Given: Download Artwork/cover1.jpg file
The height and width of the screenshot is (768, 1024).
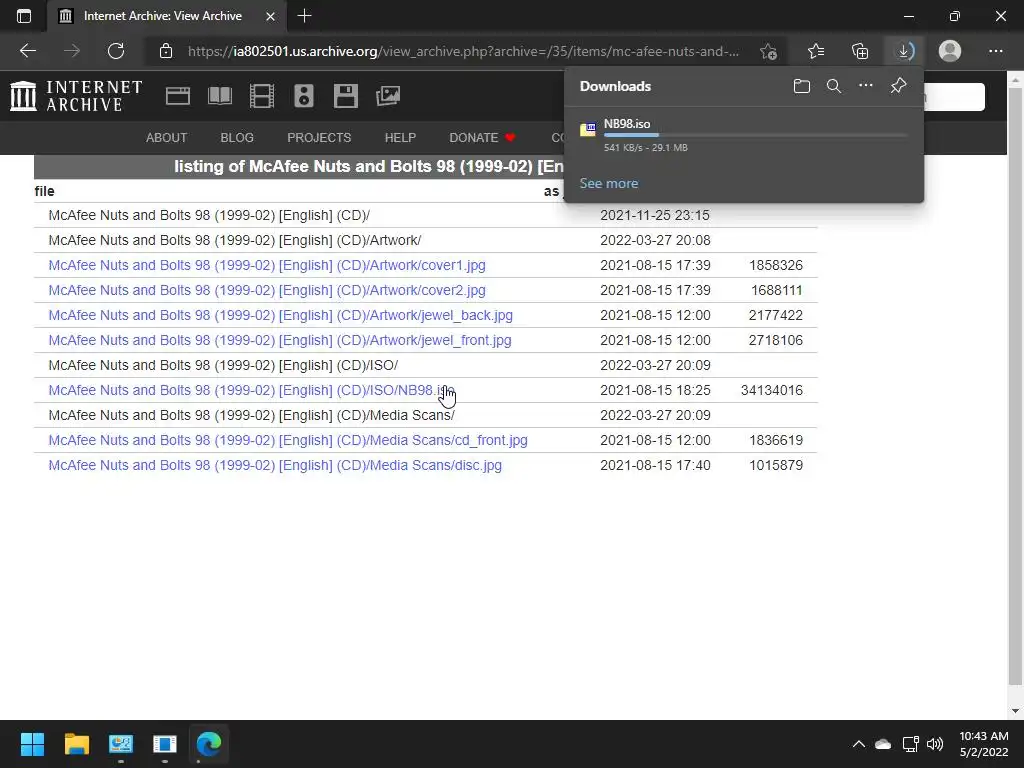Looking at the screenshot, I should point(267,265).
